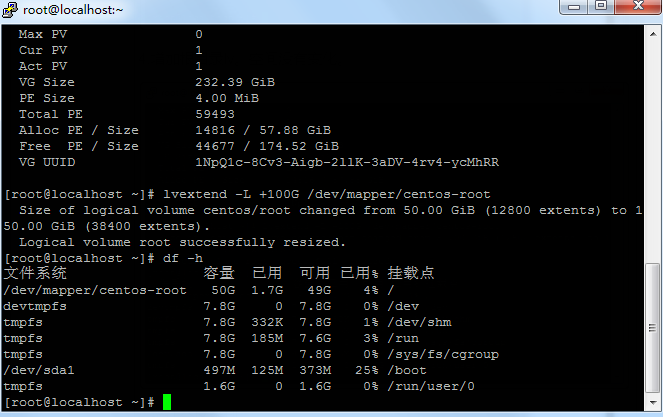Image resolution: width=663 pixels, height=417 pixels.
Task: Click the '185M' used value
Action: (x=267, y=339)
